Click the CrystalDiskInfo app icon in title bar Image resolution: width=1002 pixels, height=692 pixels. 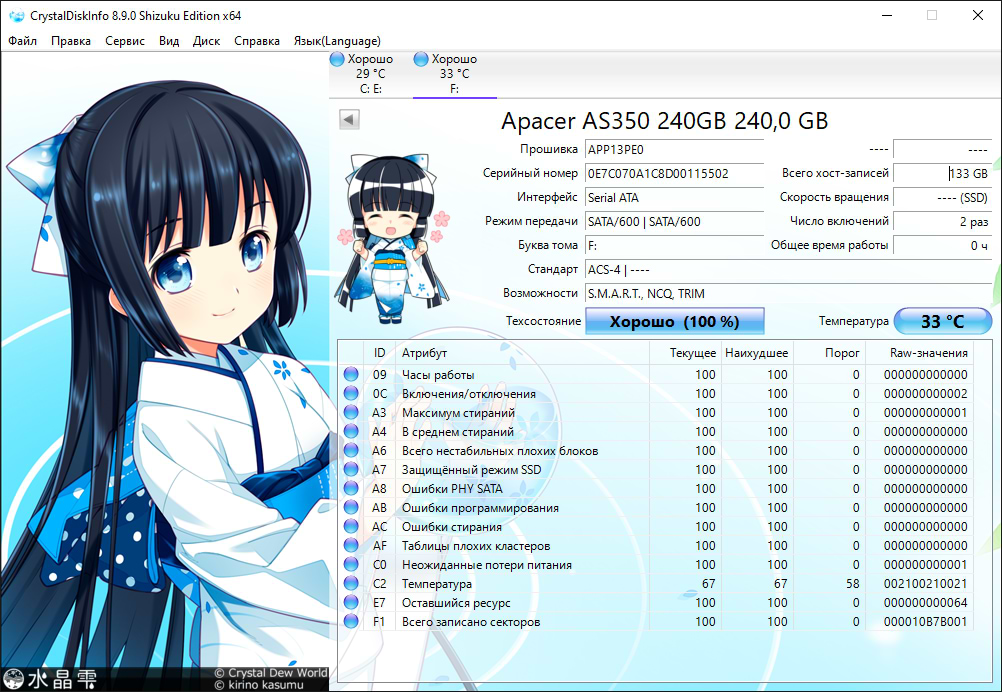coord(16,15)
